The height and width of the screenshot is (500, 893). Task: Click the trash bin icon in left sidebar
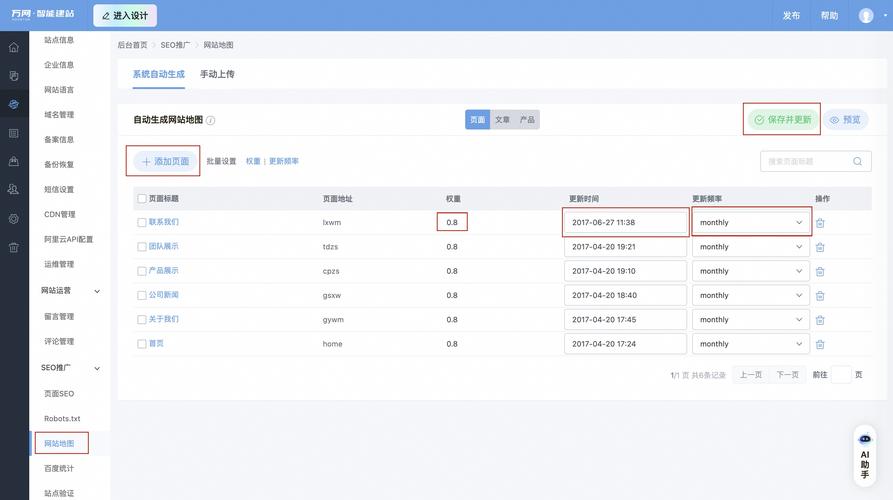[14, 247]
